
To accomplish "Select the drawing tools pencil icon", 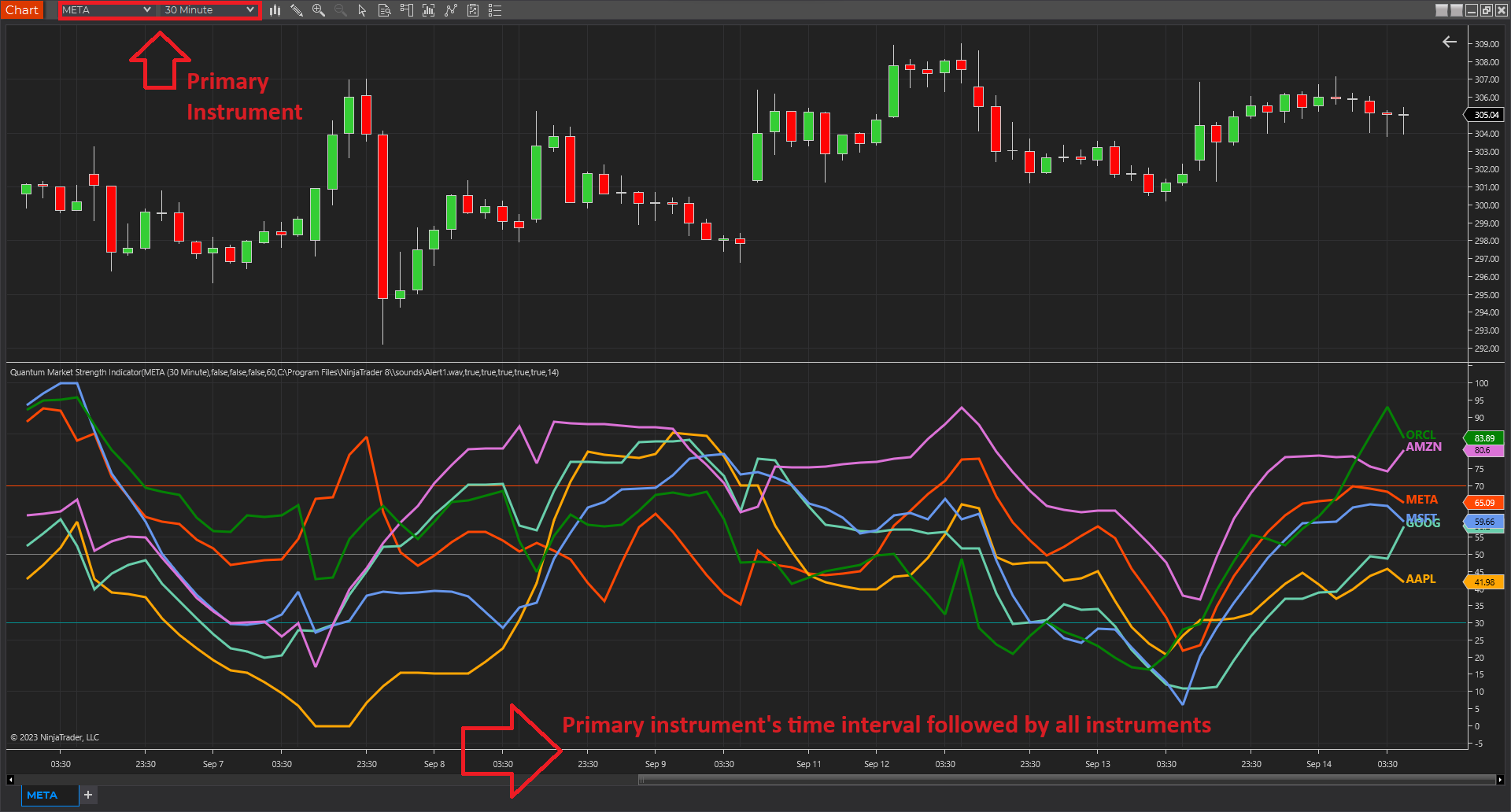I will (297, 10).
